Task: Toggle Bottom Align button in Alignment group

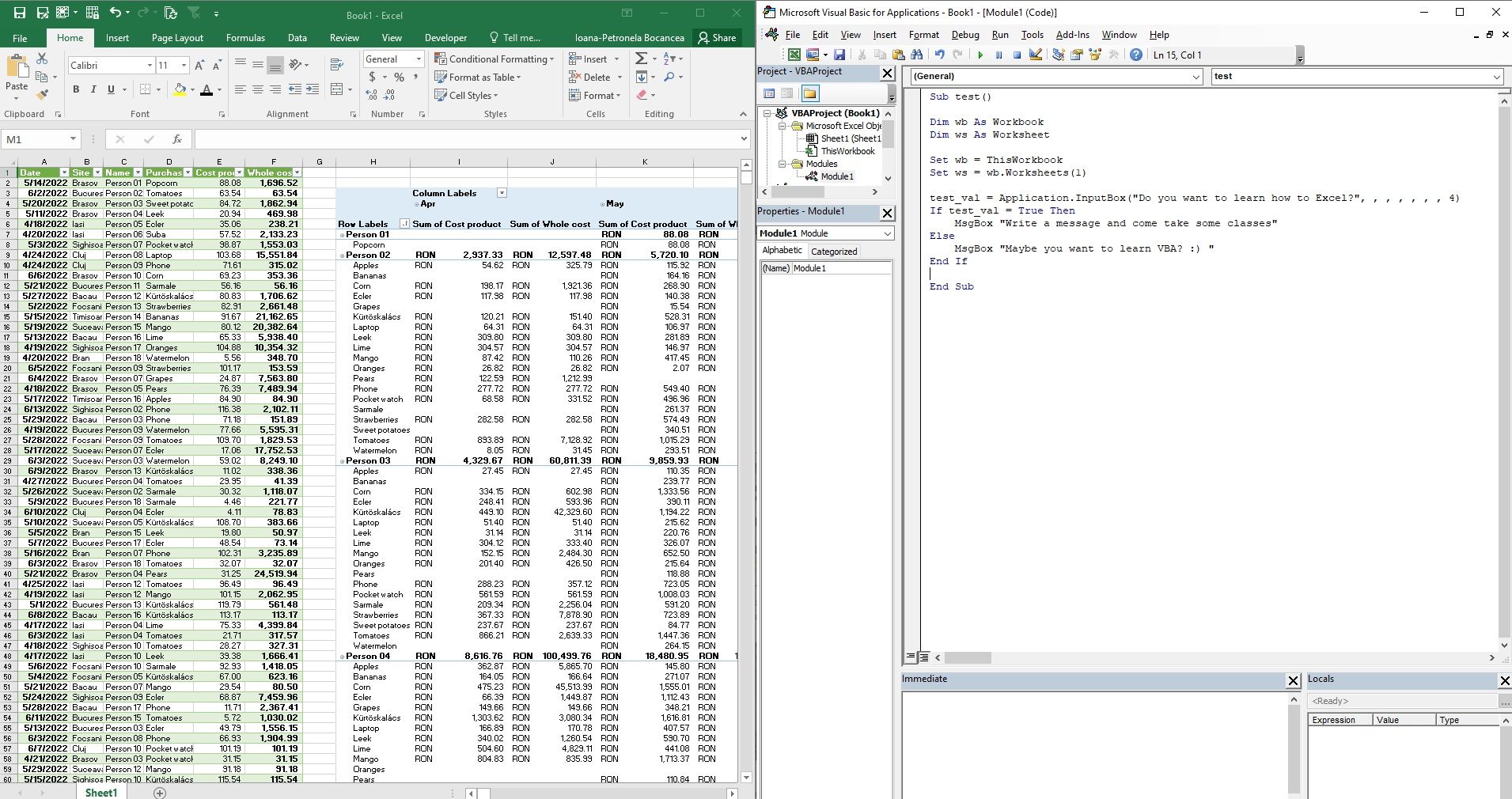Action: [275, 65]
